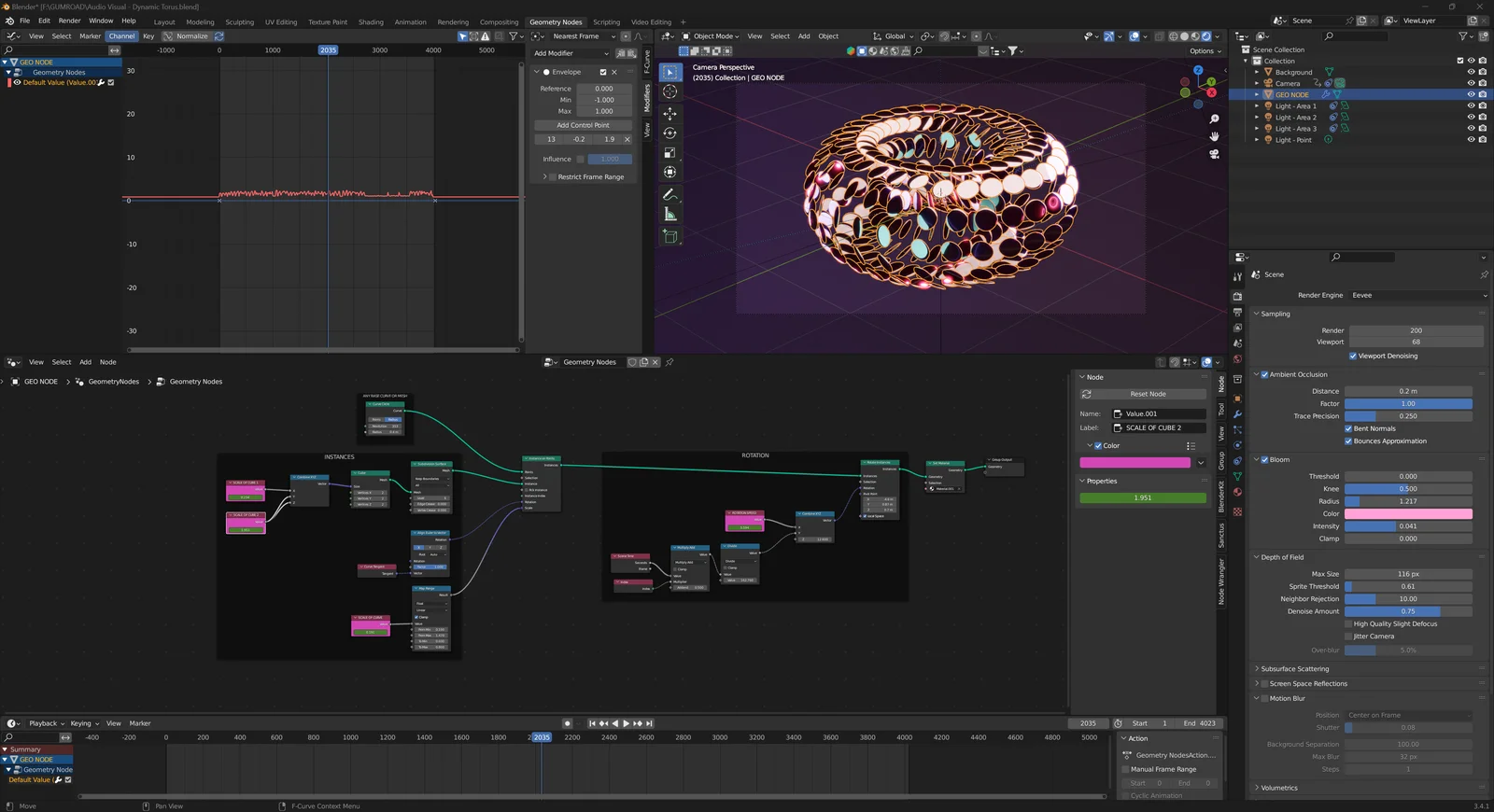The width and height of the screenshot is (1494, 812).
Task: Open the Channel menu in graph editor
Action: pos(121,36)
